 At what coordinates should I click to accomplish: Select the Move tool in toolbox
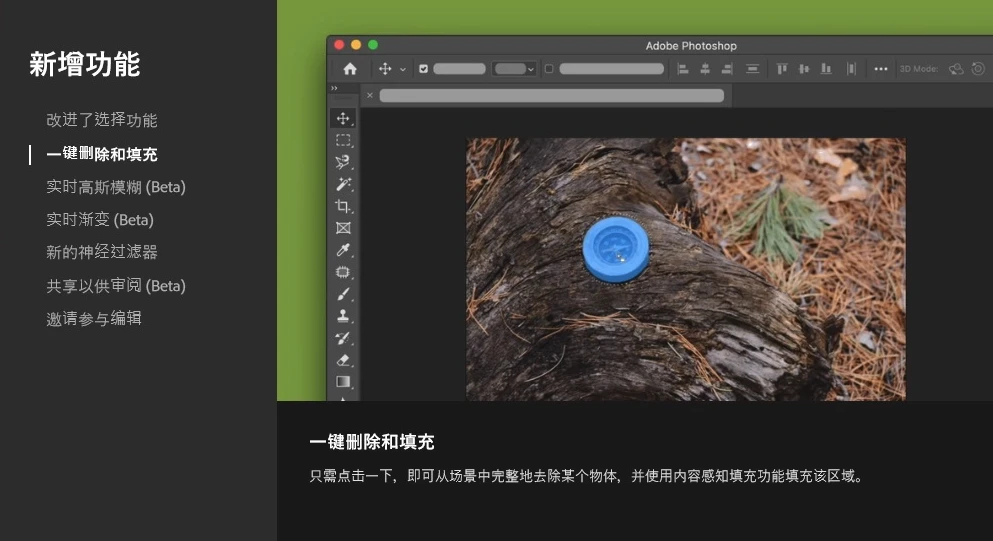[343, 118]
